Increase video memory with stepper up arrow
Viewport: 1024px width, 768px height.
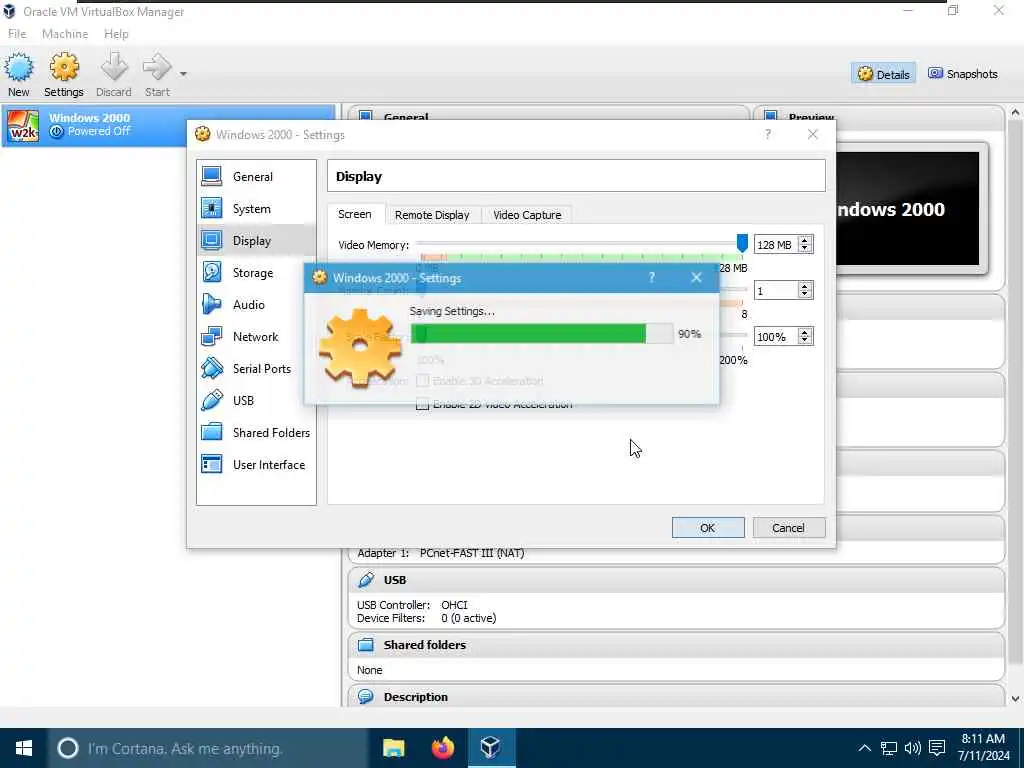tap(805, 240)
